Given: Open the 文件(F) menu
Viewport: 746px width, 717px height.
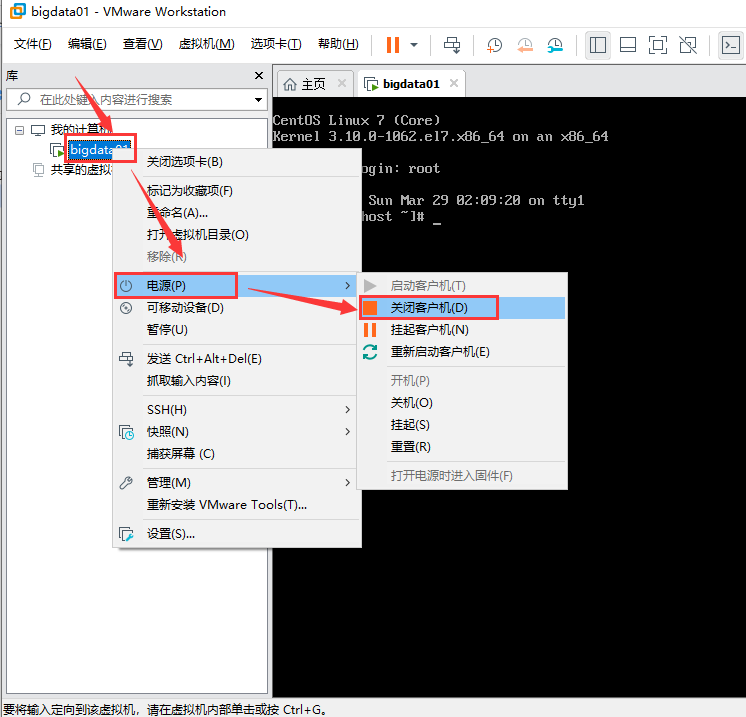Looking at the screenshot, I should [32, 44].
